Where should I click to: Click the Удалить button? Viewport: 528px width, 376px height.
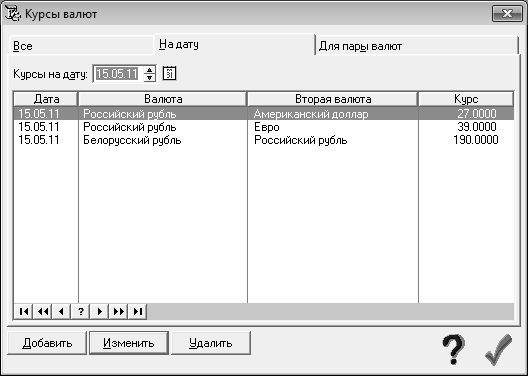tap(211, 343)
